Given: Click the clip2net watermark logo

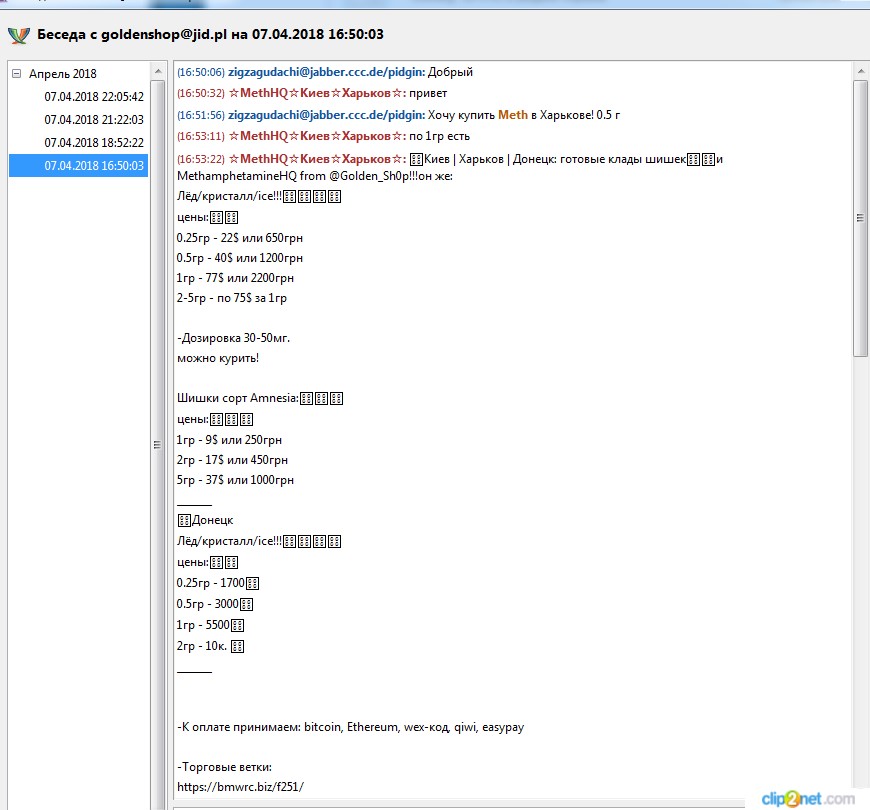Looking at the screenshot, I should pyautogui.click(x=807, y=797).
